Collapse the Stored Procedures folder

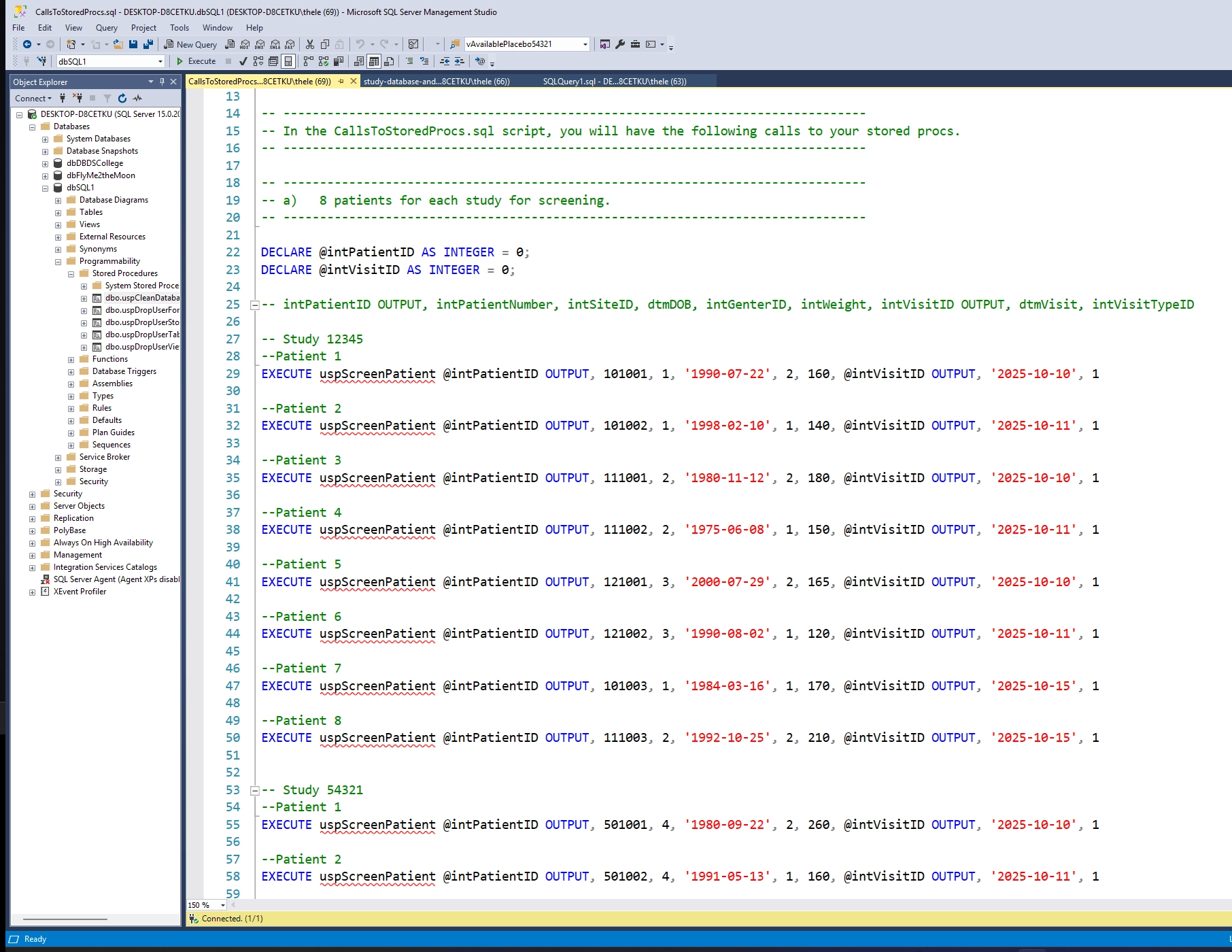coord(71,273)
